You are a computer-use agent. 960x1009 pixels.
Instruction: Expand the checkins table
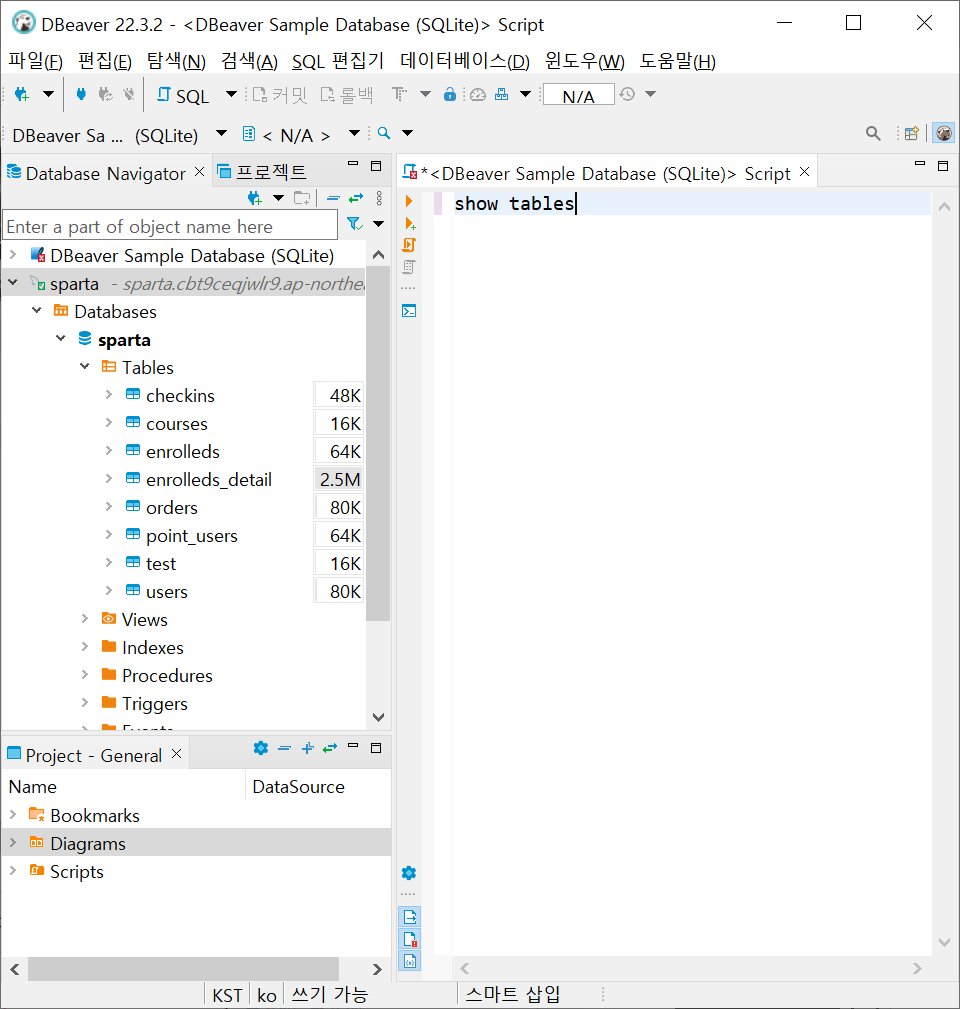pyautogui.click(x=109, y=394)
